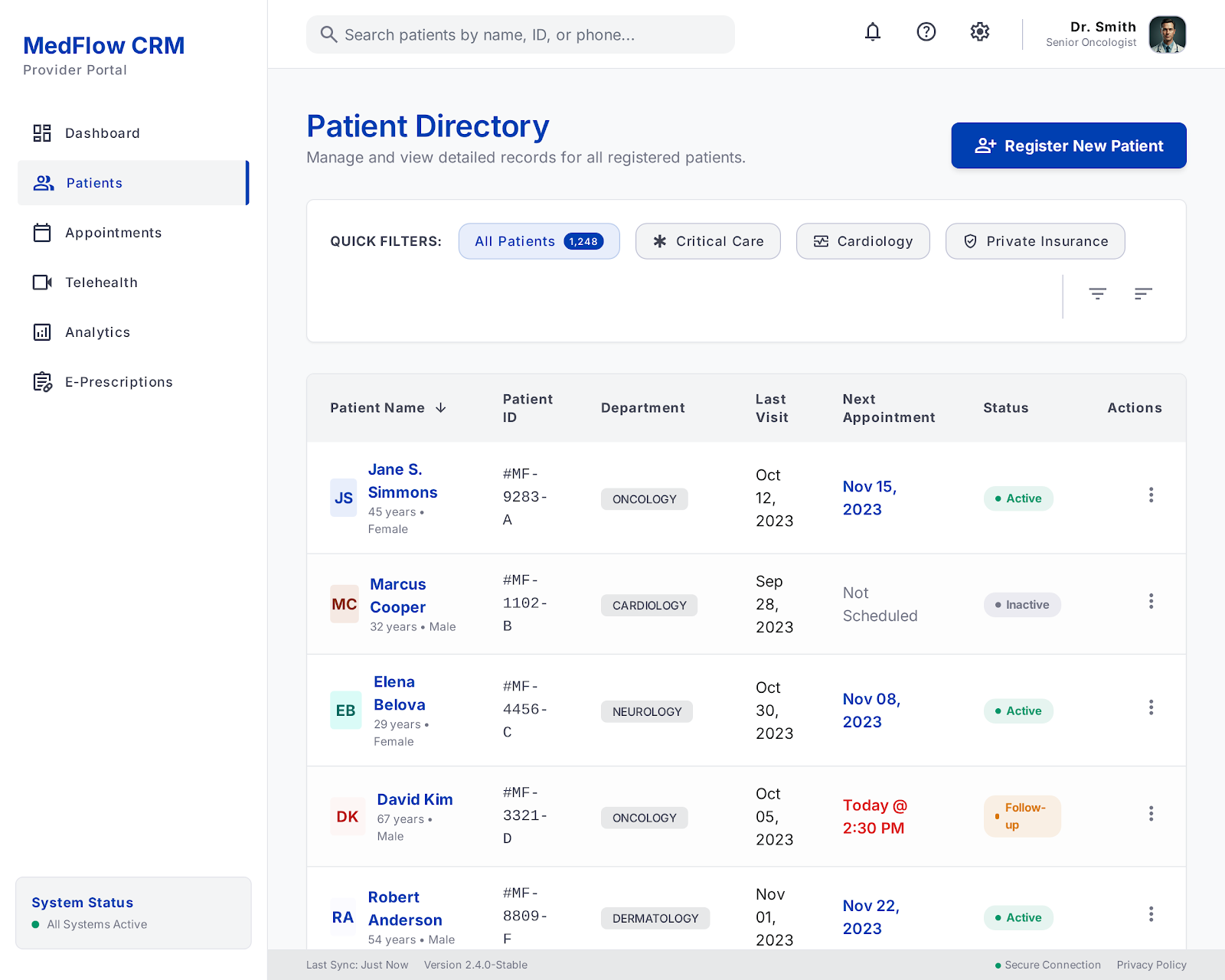Image resolution: width=1225 pixels, height=980 pixels.
Task: Open Marcus Cooper patient record
Action: click(398, 596)
